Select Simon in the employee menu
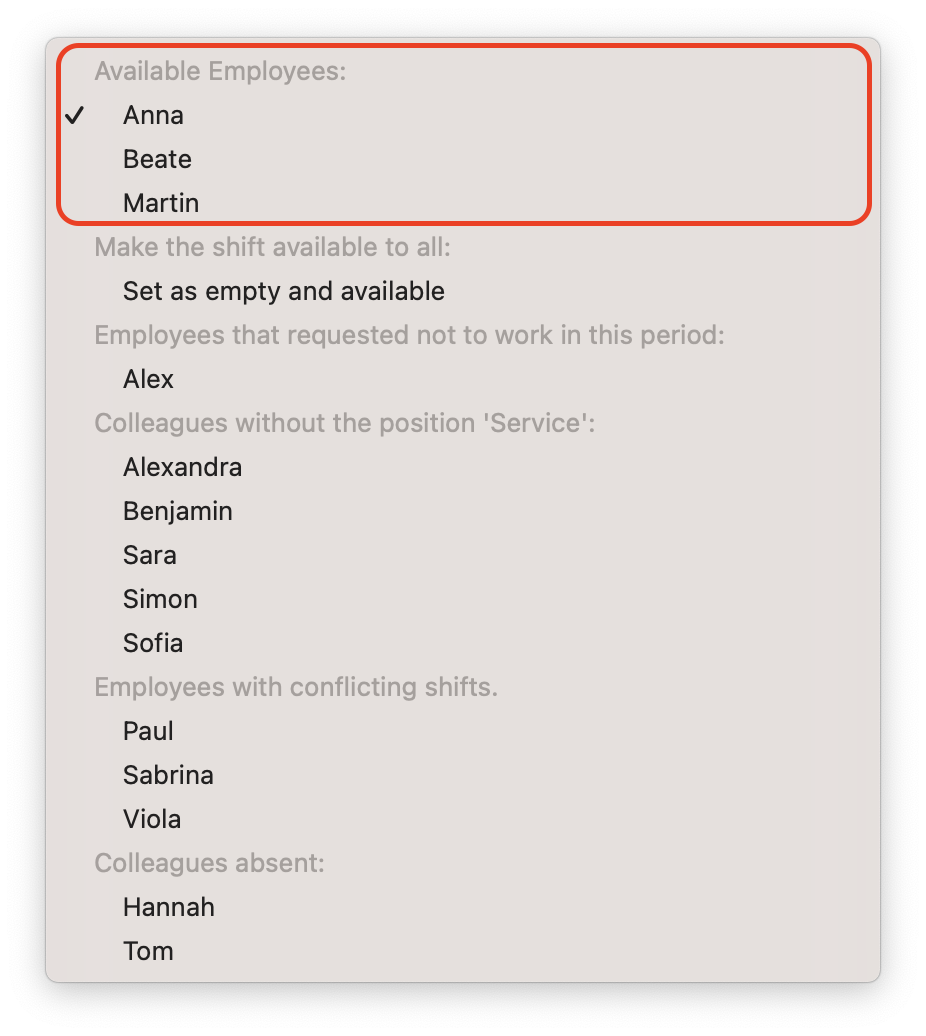The image size is (926, 1036). (462, 599)
